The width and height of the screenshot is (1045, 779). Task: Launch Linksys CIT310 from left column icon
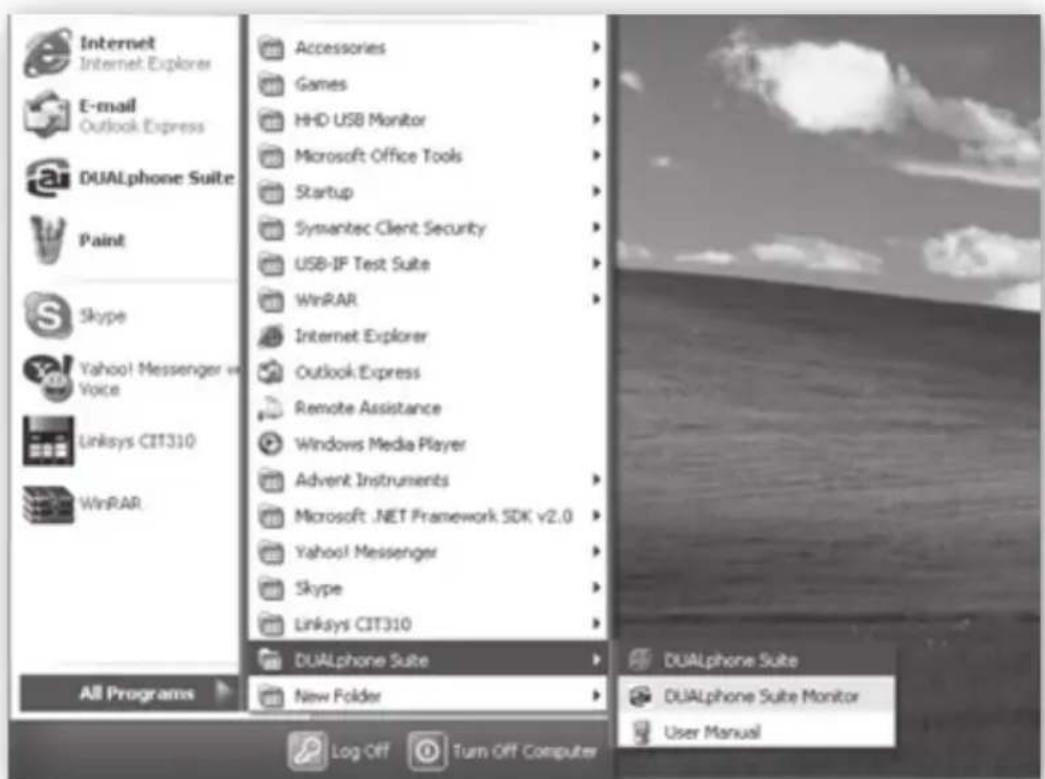click(x=48, y=440)
